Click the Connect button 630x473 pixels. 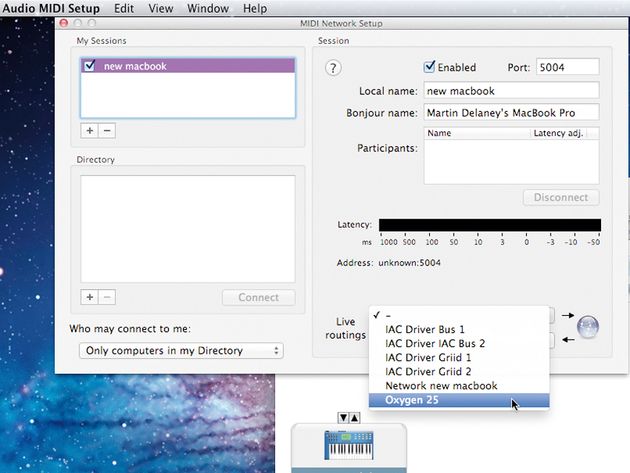pos(258,297)
